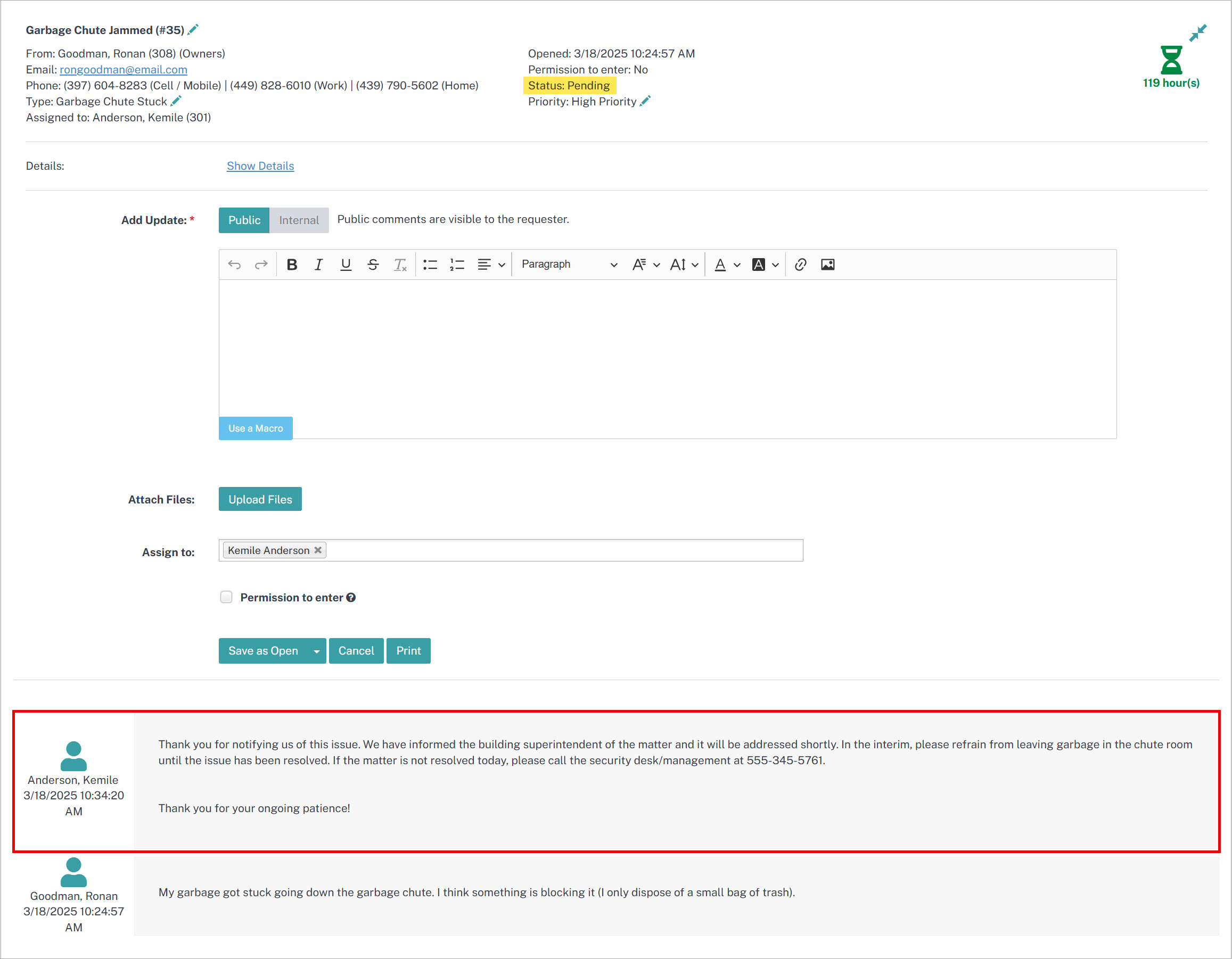The width and height of the screenshot is (1232, 959).
Task: Open the font family dropdown
Action: coord(646,264)
